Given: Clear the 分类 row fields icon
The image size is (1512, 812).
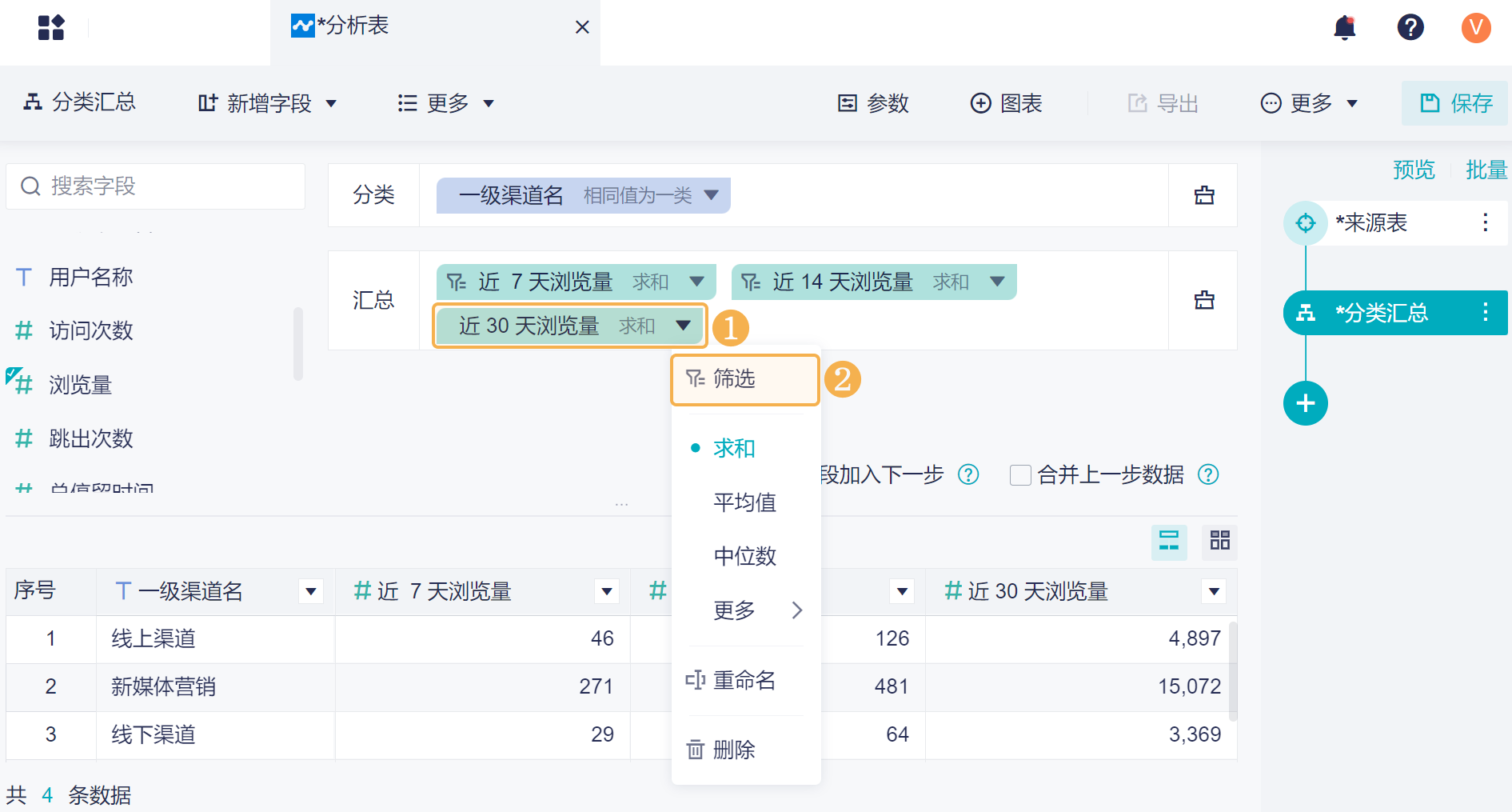Looking at the screenshot, I should click(1203, 195).
